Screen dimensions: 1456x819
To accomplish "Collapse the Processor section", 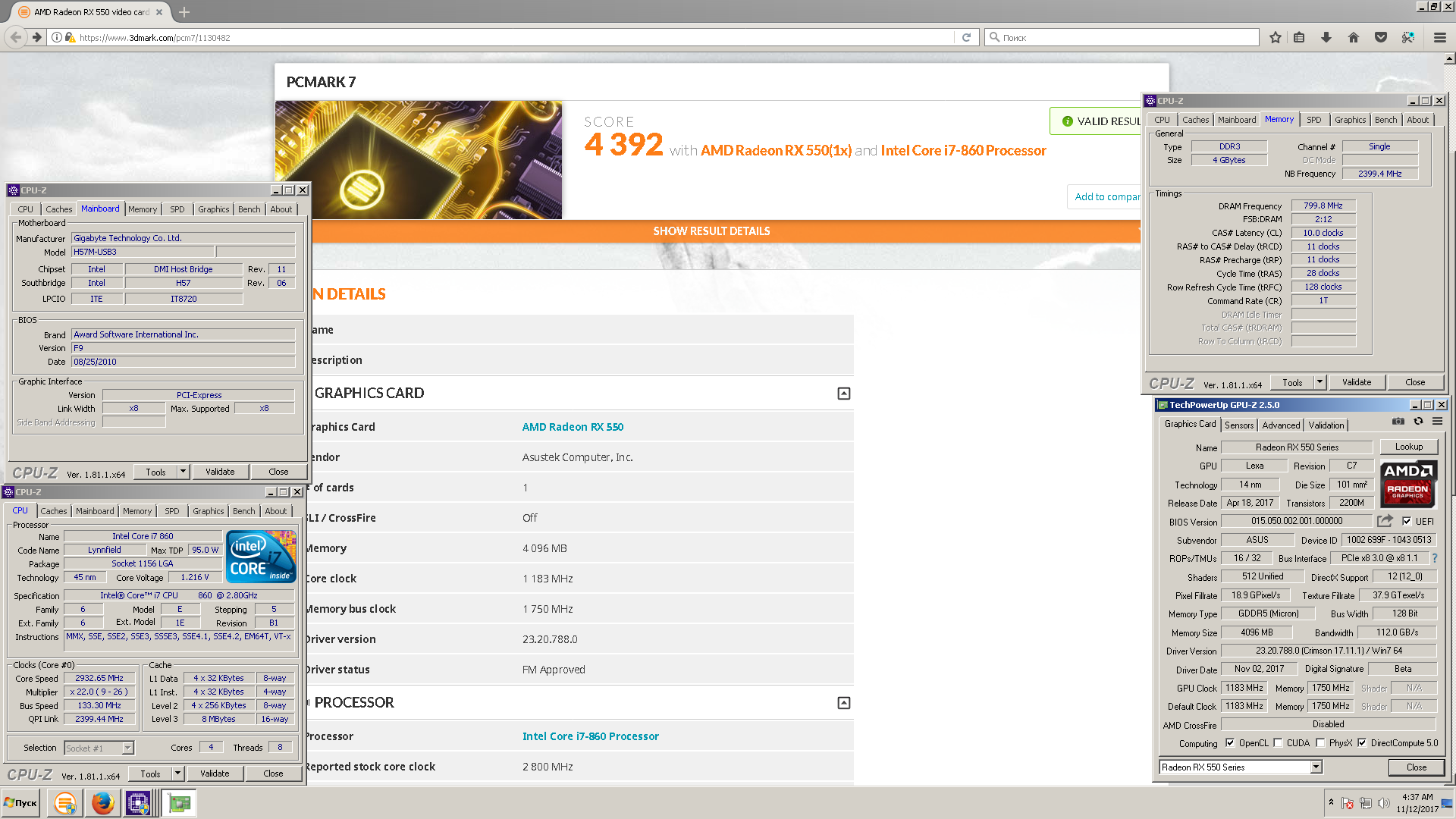I will point(843,703).
